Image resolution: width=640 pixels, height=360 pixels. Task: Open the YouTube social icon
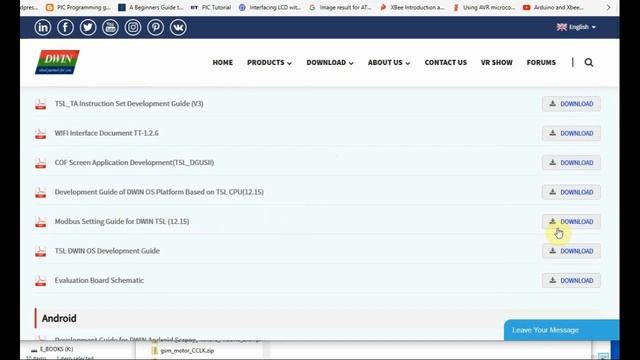[110, 27]
